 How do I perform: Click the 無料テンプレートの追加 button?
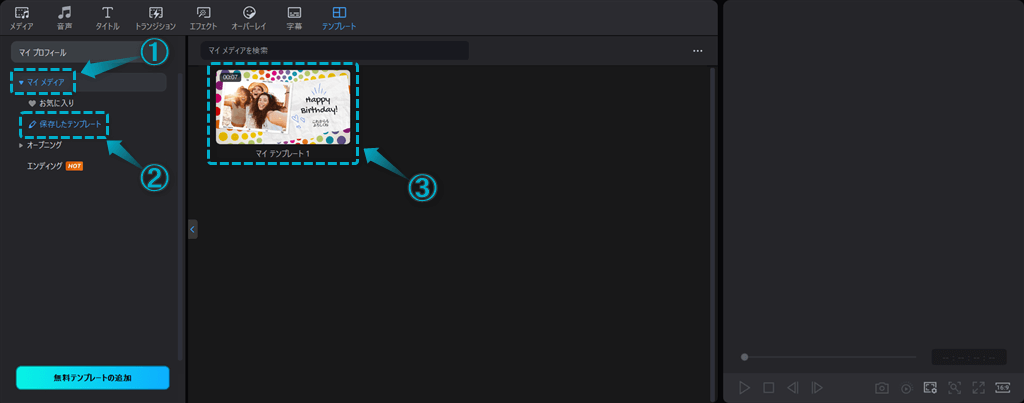pyautogui.click(x=93, y=377)
